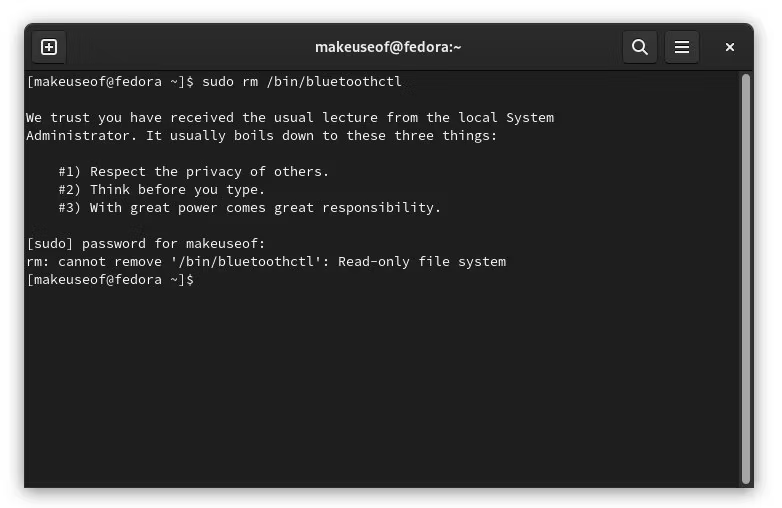Click the quoted '/bin/bluetoothctl' in error message
This screenshot has height=508, width=782.
click(246, 262)
